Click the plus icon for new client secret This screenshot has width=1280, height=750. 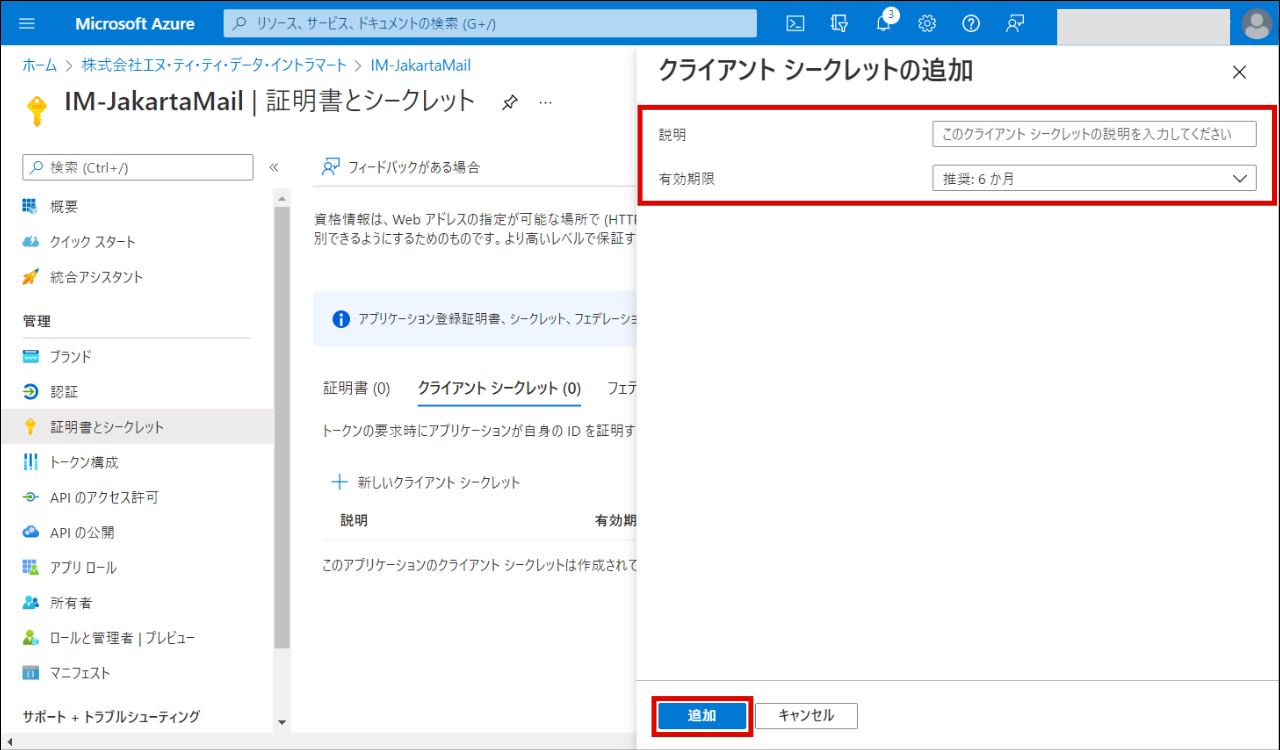point(340,482)
